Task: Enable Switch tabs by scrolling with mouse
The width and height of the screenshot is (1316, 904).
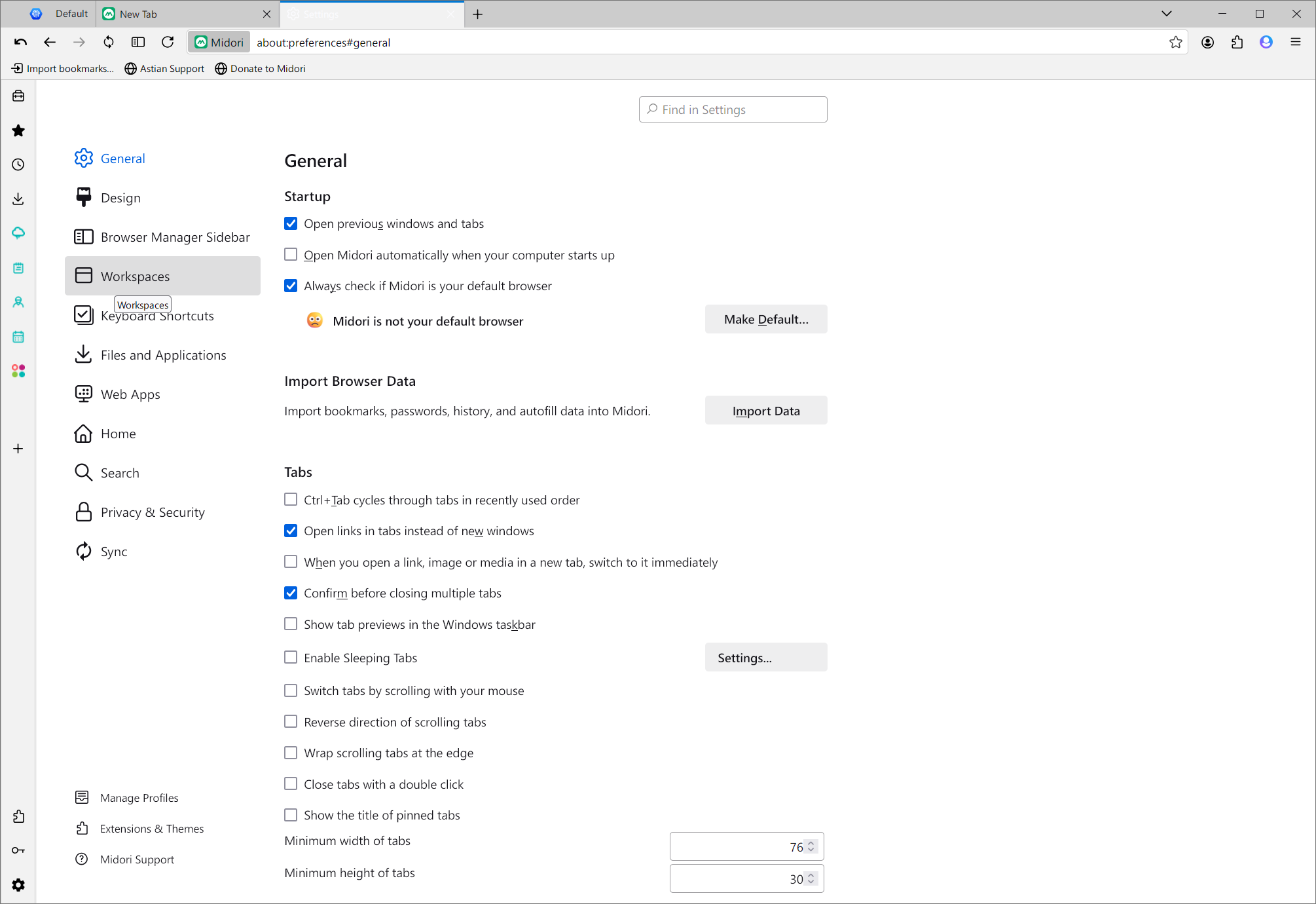Action: (291, 690)
